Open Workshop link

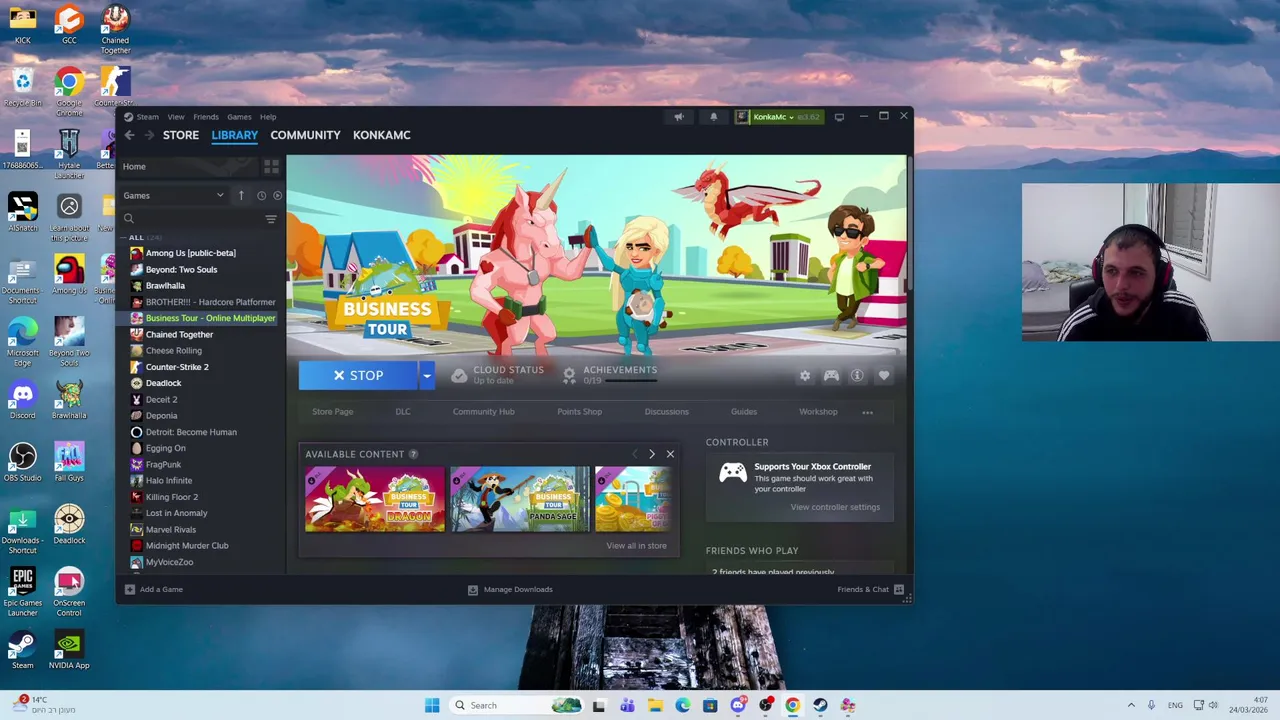[818, 412]
